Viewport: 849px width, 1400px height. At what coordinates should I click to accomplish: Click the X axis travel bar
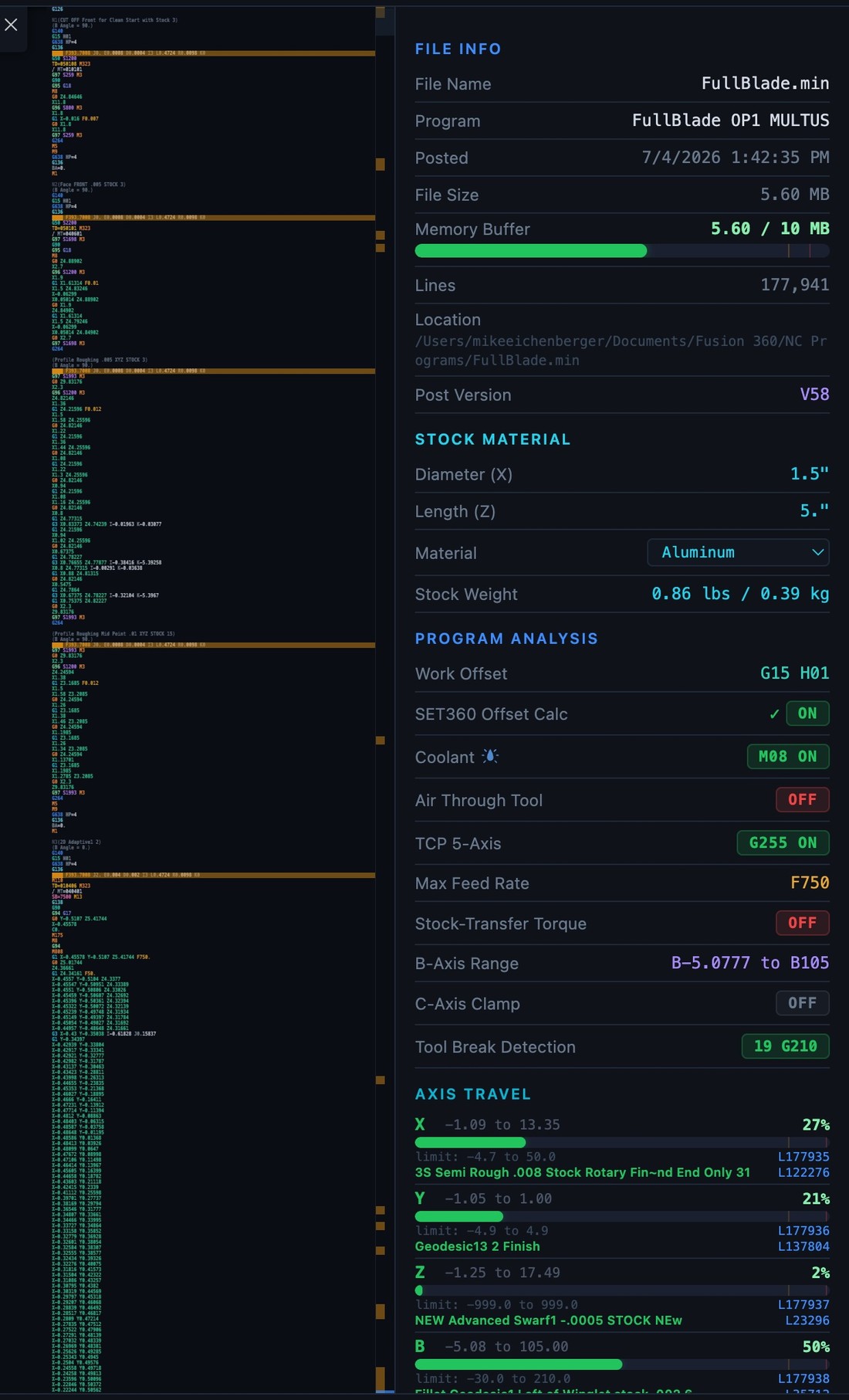pos(622,1142)
